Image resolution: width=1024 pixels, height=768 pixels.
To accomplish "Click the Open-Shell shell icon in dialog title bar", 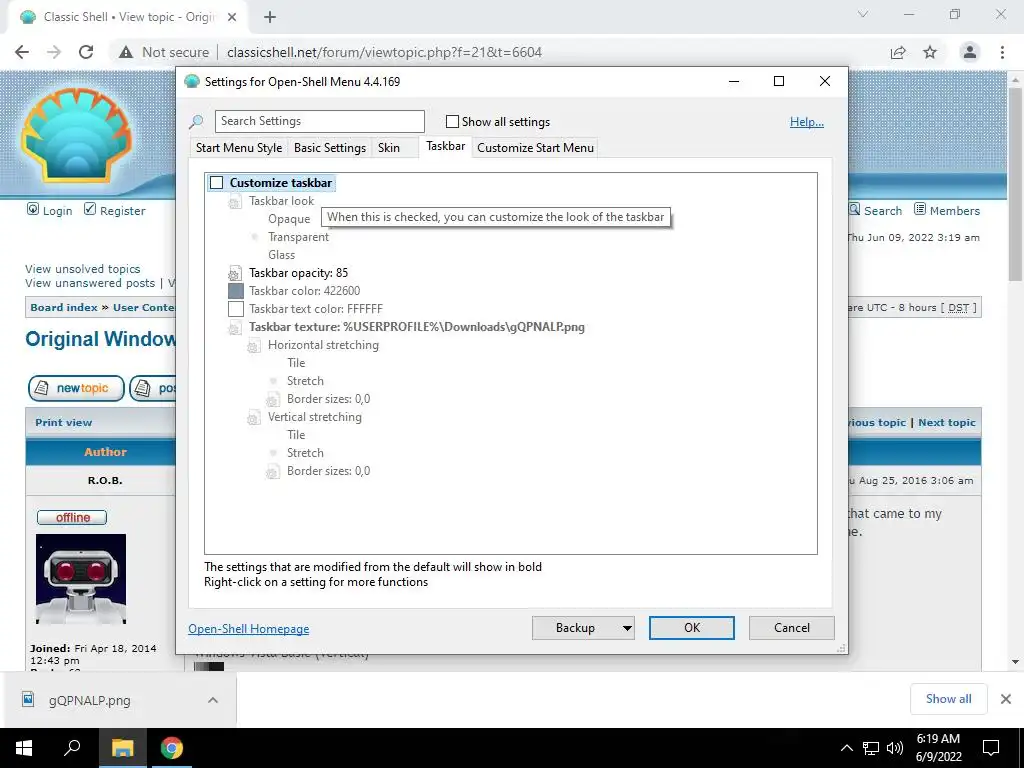I will tap(192, 81).
